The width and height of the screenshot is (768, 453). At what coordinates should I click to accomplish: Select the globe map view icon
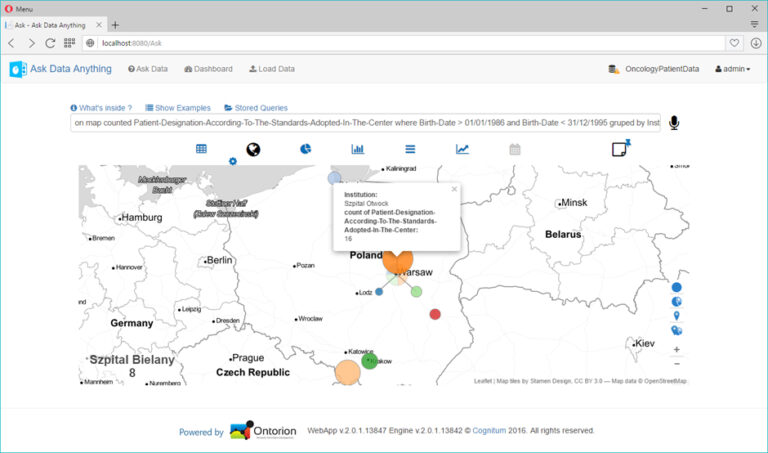click(x=253, y=149)
